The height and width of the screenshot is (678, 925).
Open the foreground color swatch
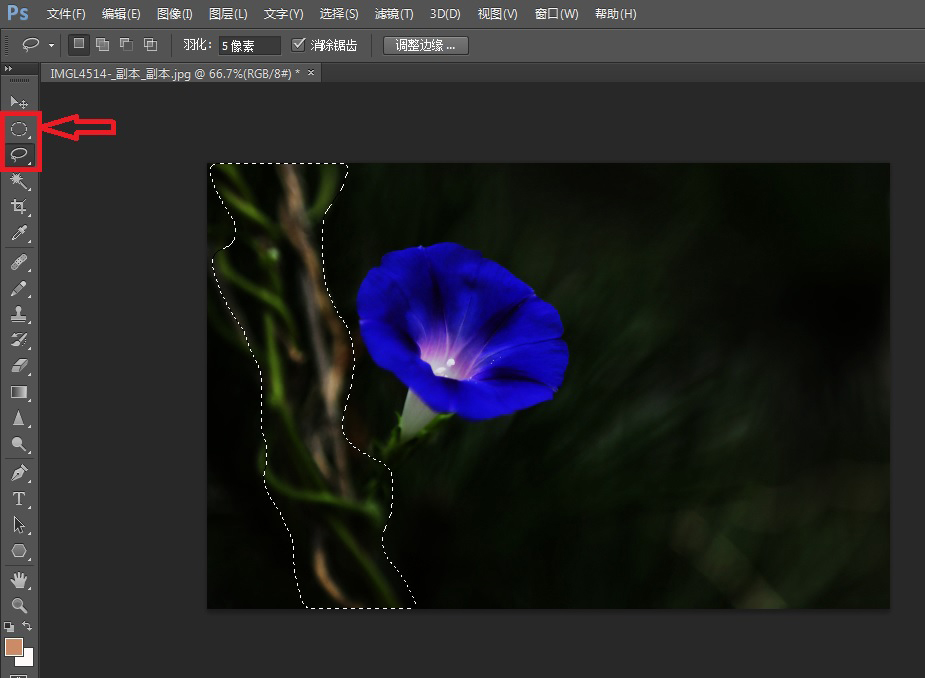tap(14, 647)
